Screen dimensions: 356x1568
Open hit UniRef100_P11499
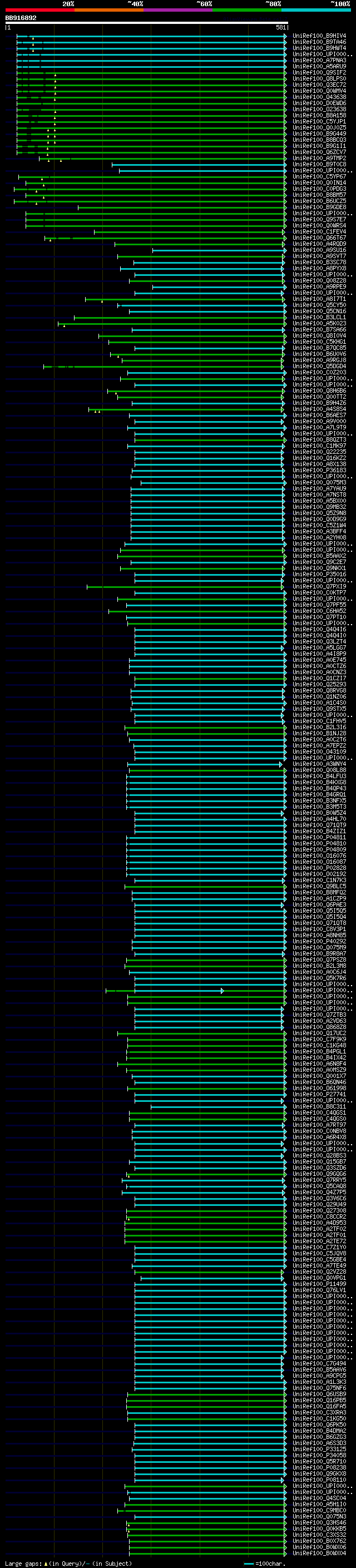319,1284
